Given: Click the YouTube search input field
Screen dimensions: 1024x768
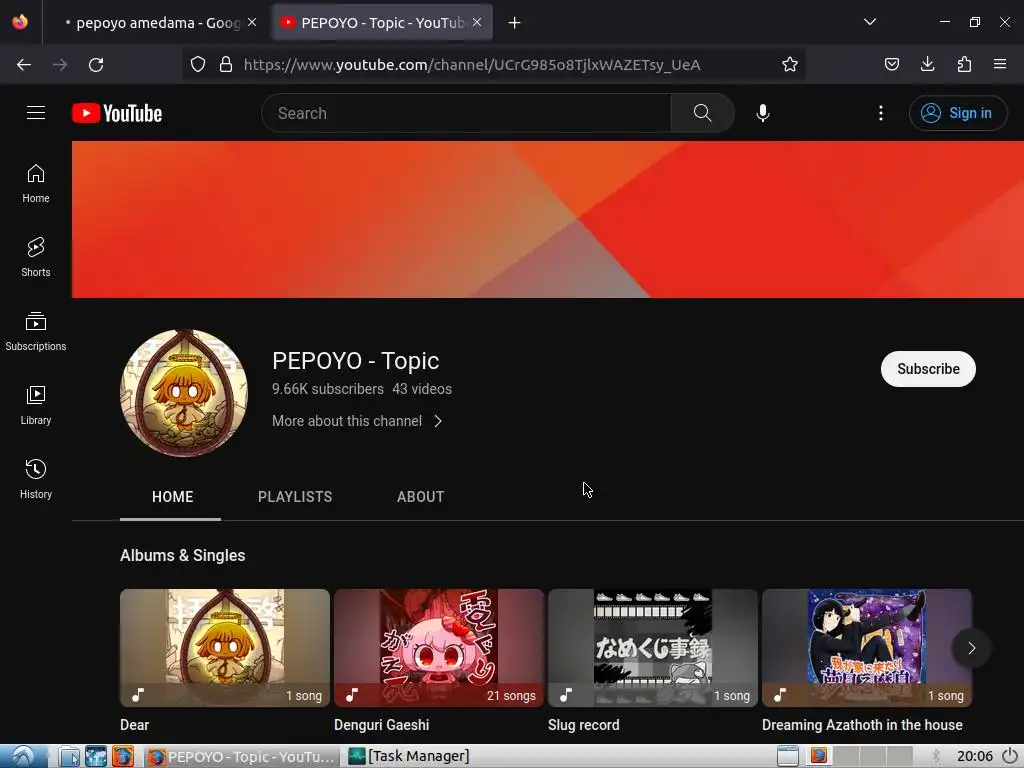Looking at the screenshot, I should coord(466,113).
